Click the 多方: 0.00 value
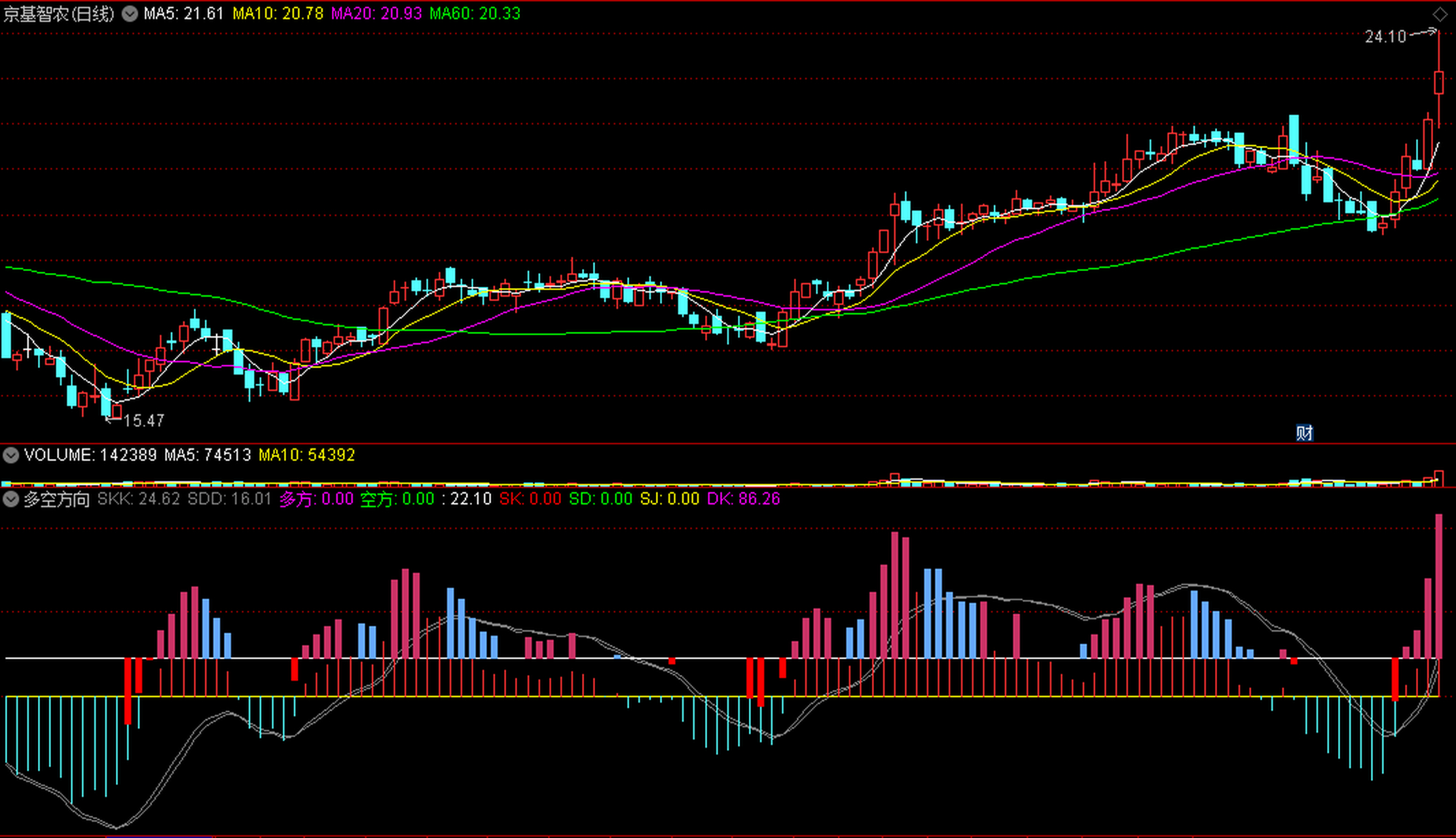The width and height of the screenshot is (1456, 838). (x=317, y=500)
